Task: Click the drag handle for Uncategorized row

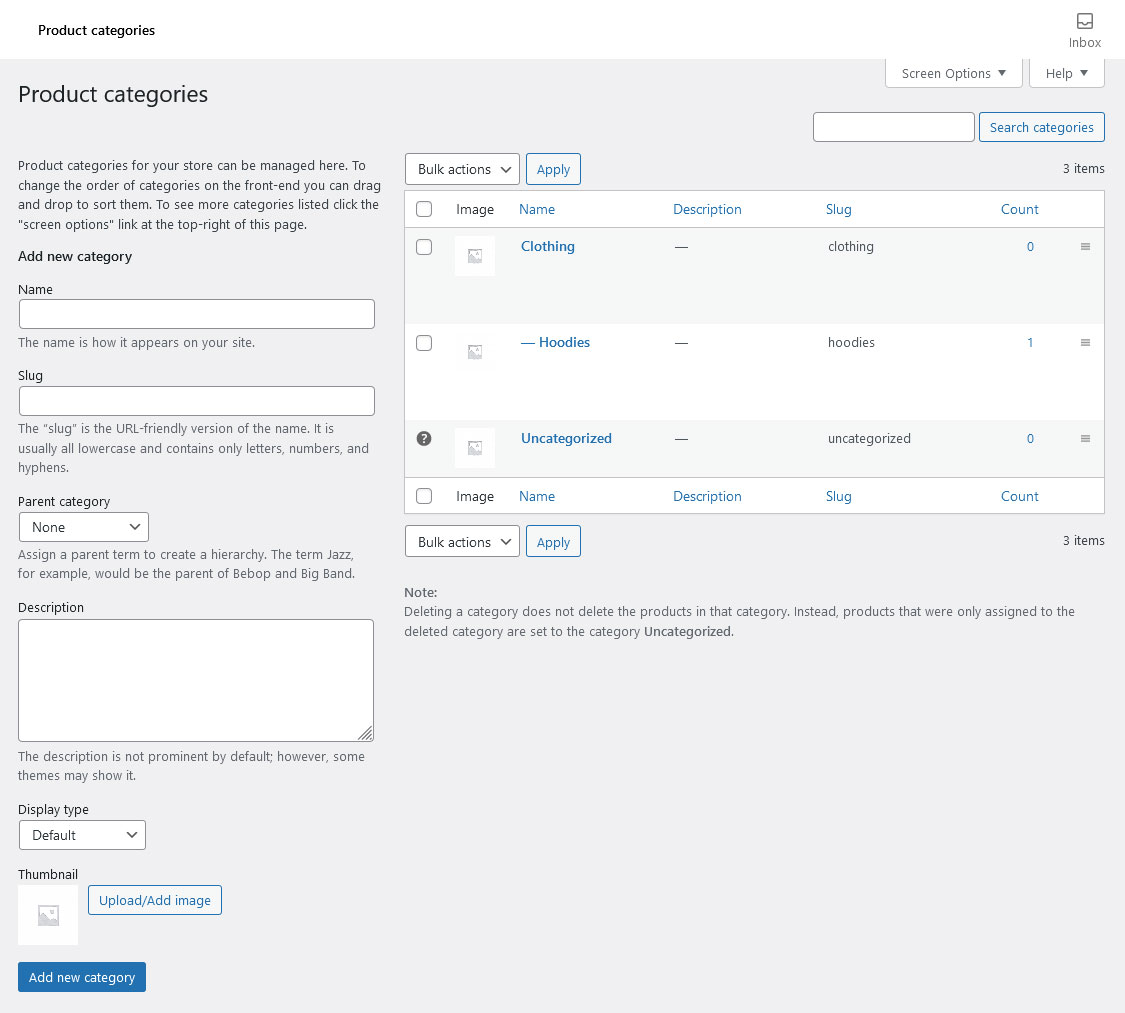Action: coord(1085,438)
